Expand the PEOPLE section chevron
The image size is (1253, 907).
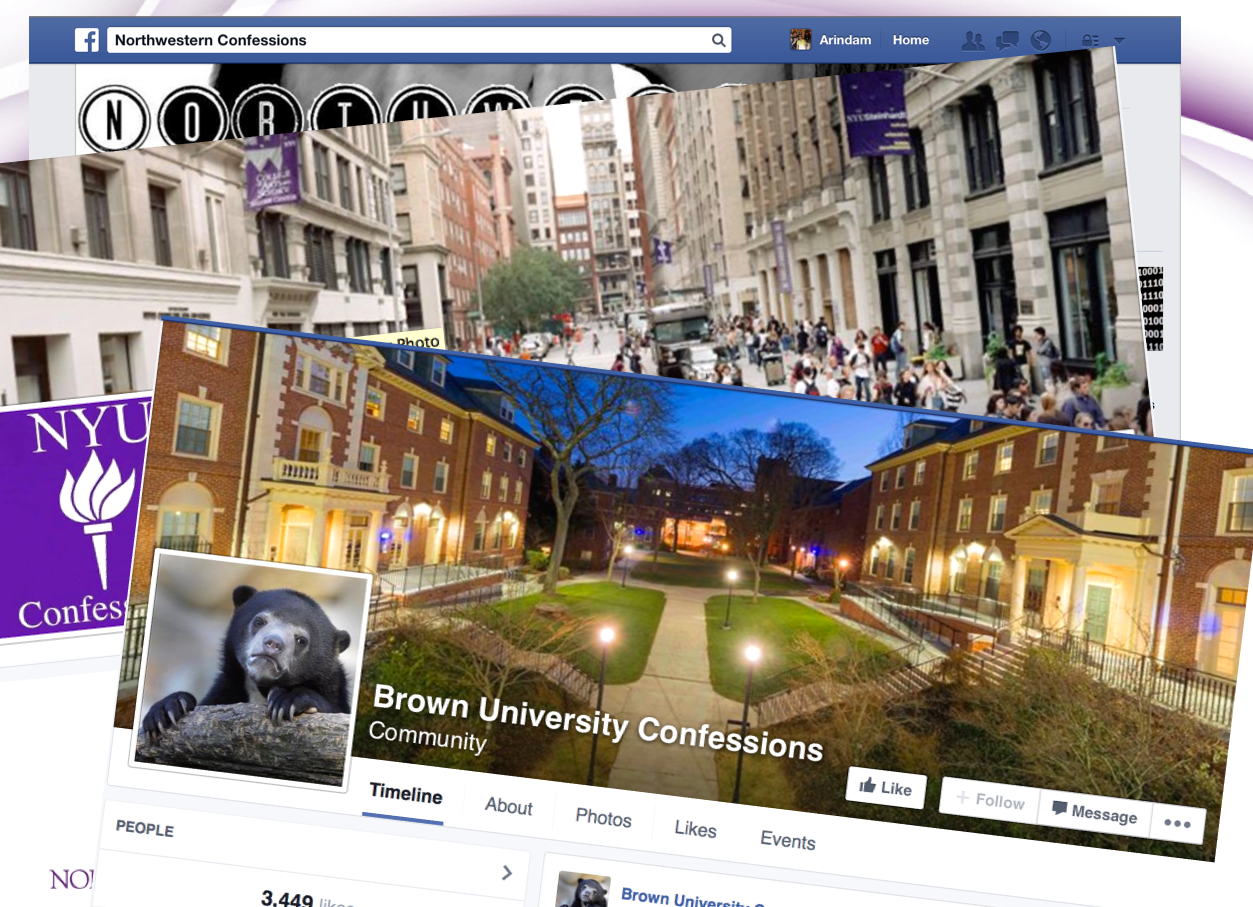pyautogui.click(x=507, y=873)
